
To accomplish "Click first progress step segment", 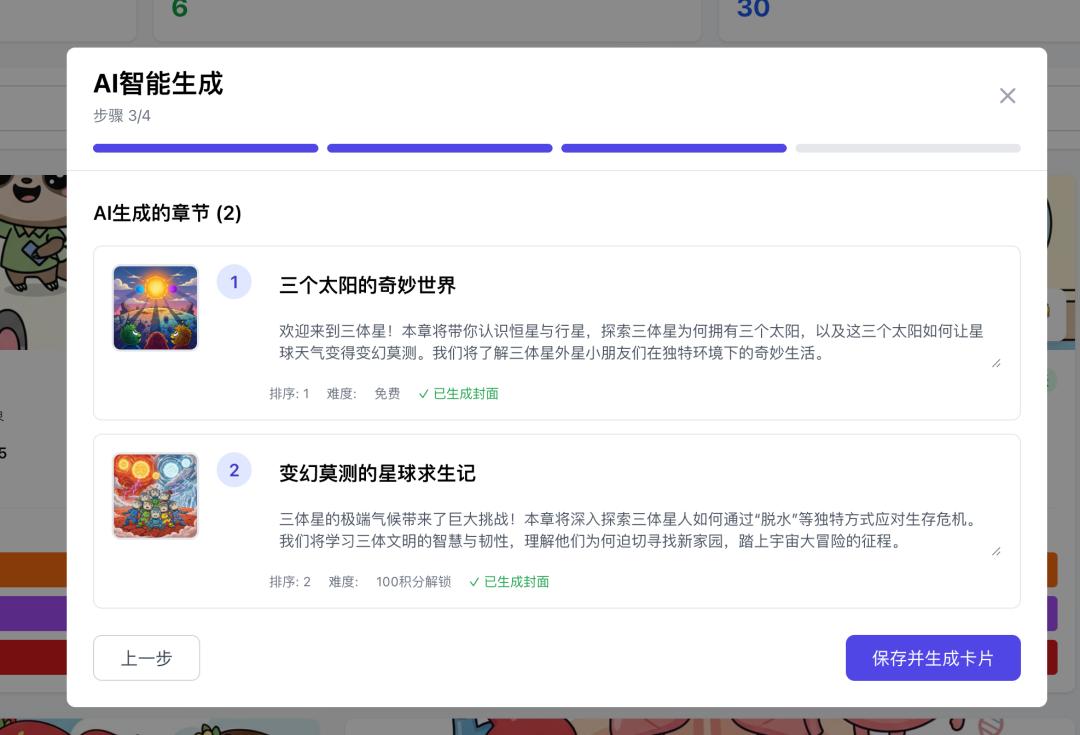I will (x=205, y=148).
